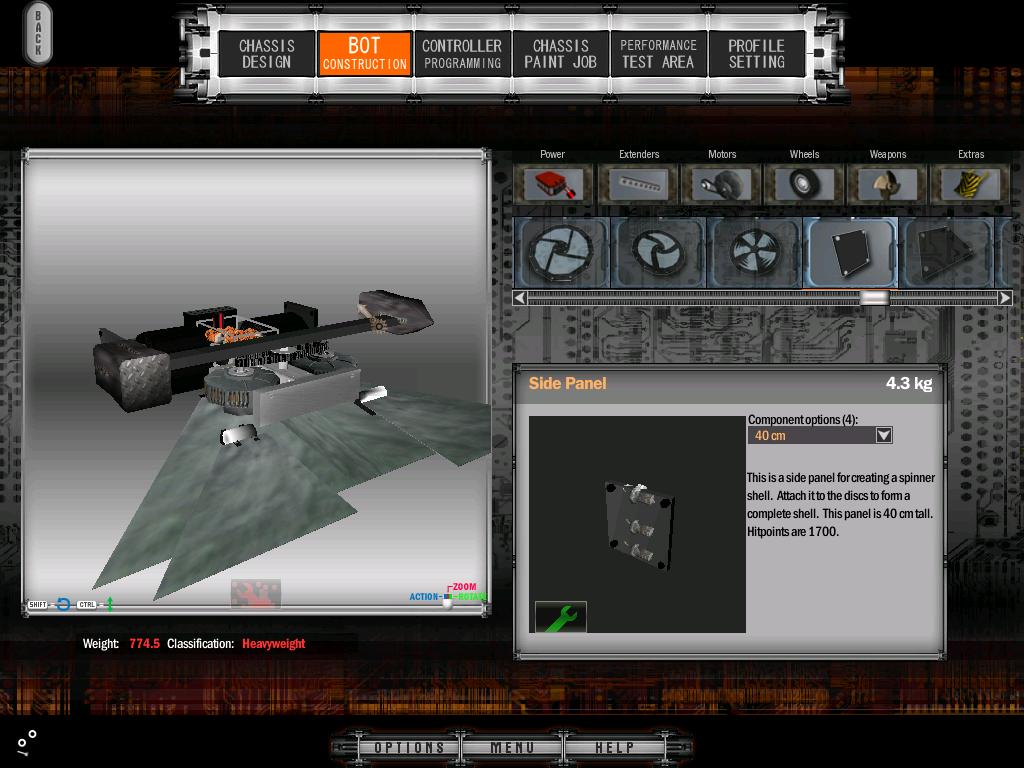
Task: Select the middle of the three disc thumbnails
Action: point(658,253)
